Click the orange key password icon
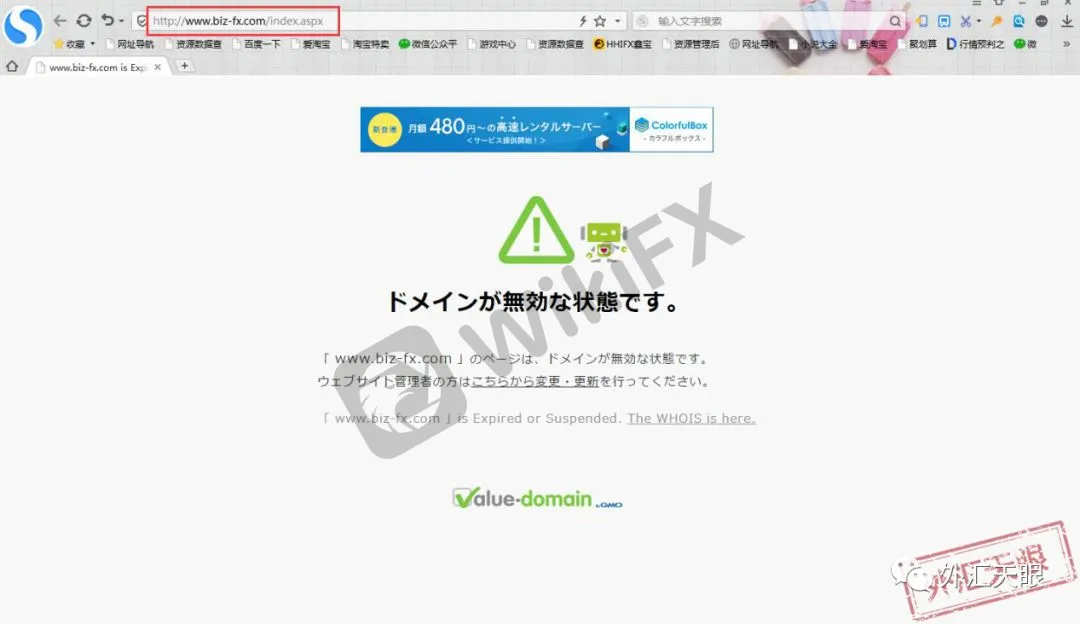 [x=997, y=21]
